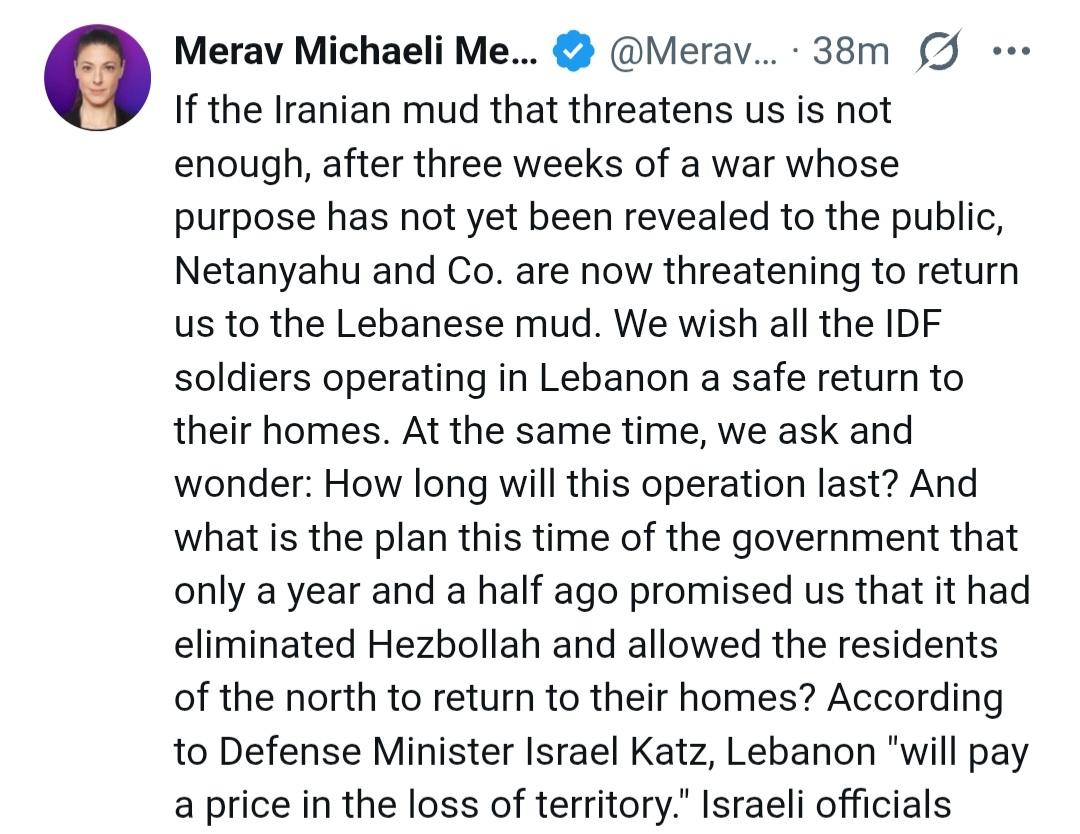
Task: Click the tweet's first line about Iranian mud
Action: tap(532, 109)
